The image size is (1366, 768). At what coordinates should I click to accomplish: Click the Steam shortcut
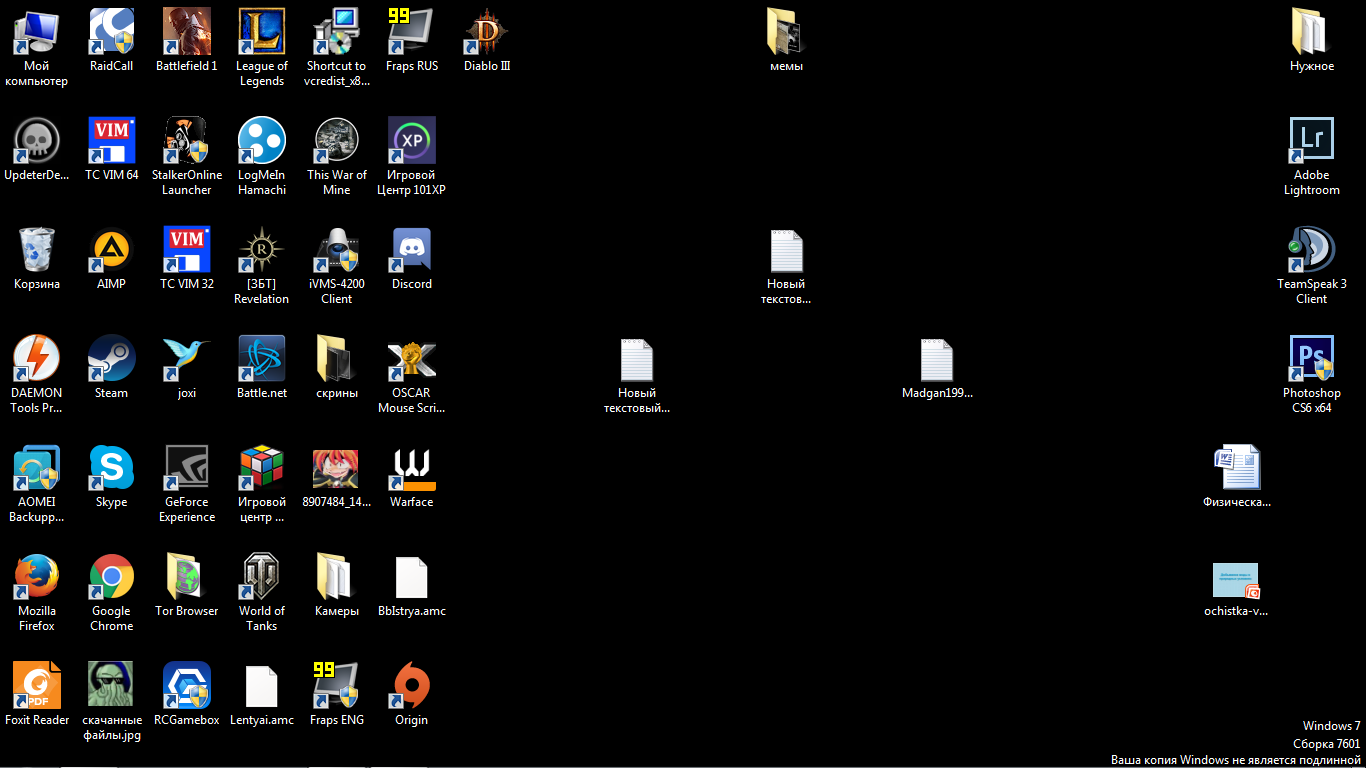pos(111,359)
